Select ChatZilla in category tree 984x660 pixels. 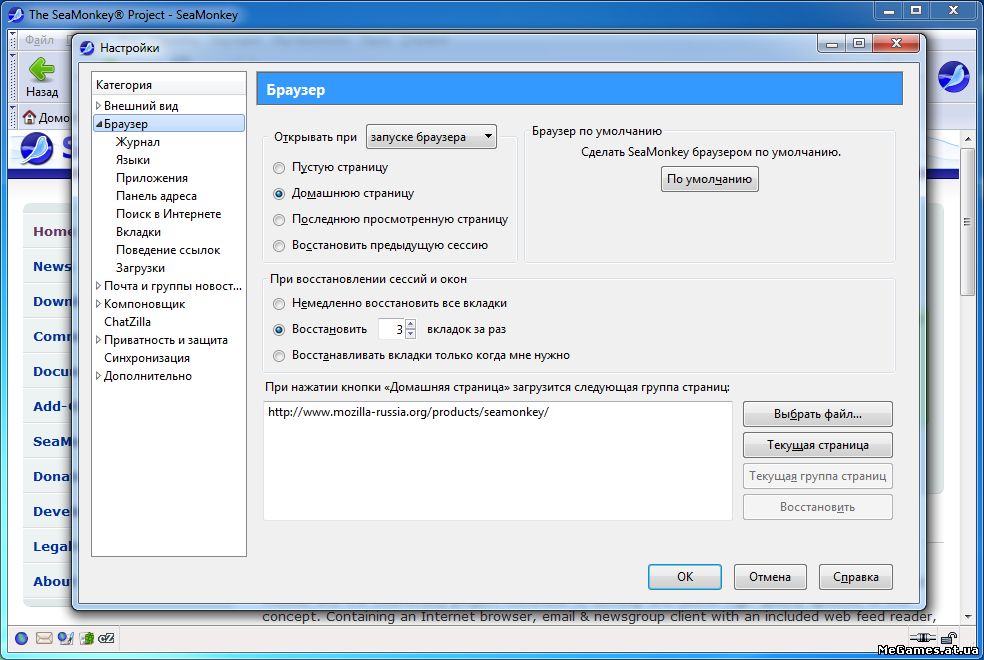coord(127,322)
